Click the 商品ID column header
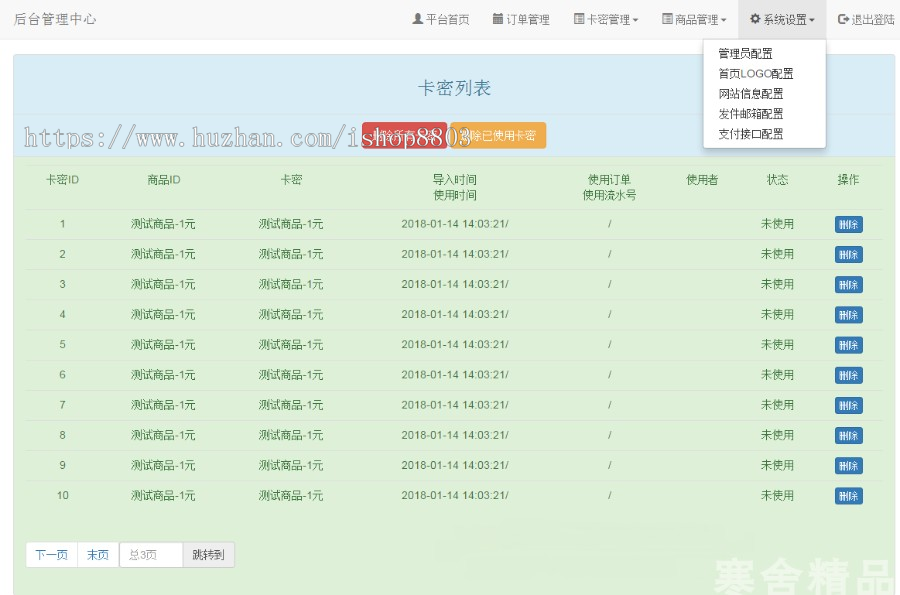The image size is (900, 595). point(164,180)
